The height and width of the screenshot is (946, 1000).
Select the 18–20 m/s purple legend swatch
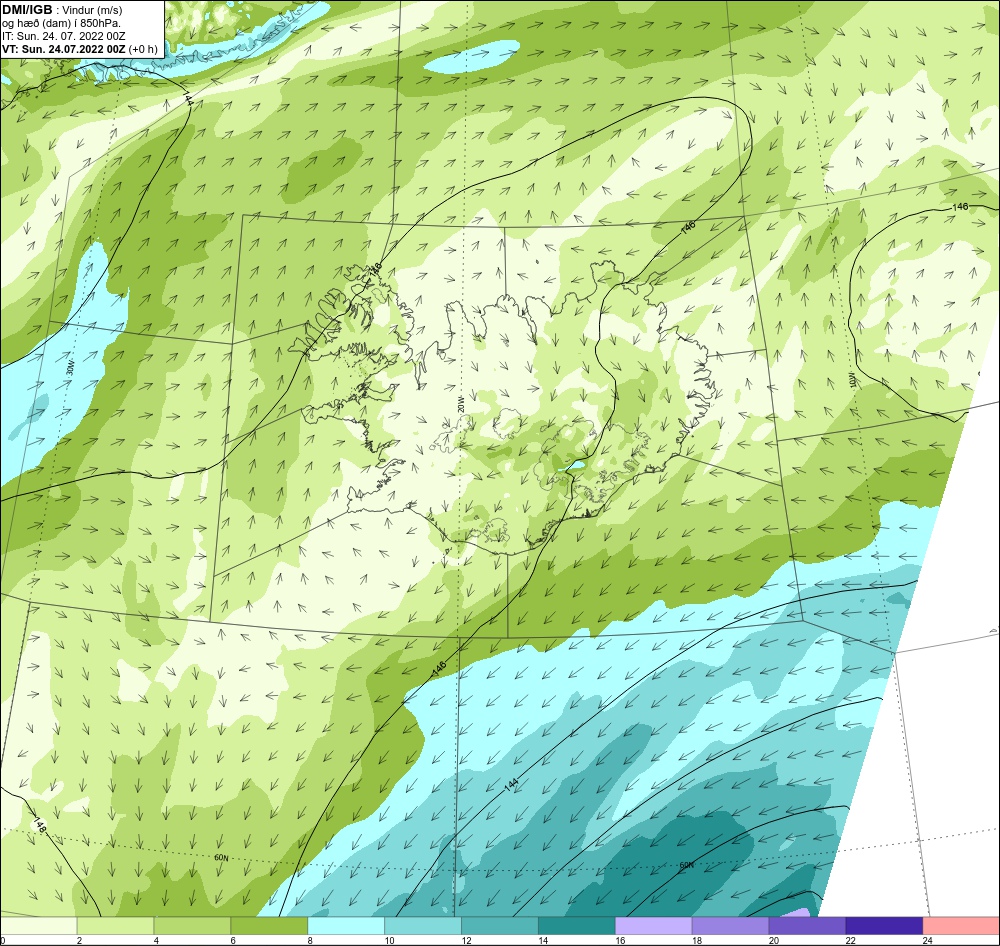pyautogui.click(x=730, y=926)
